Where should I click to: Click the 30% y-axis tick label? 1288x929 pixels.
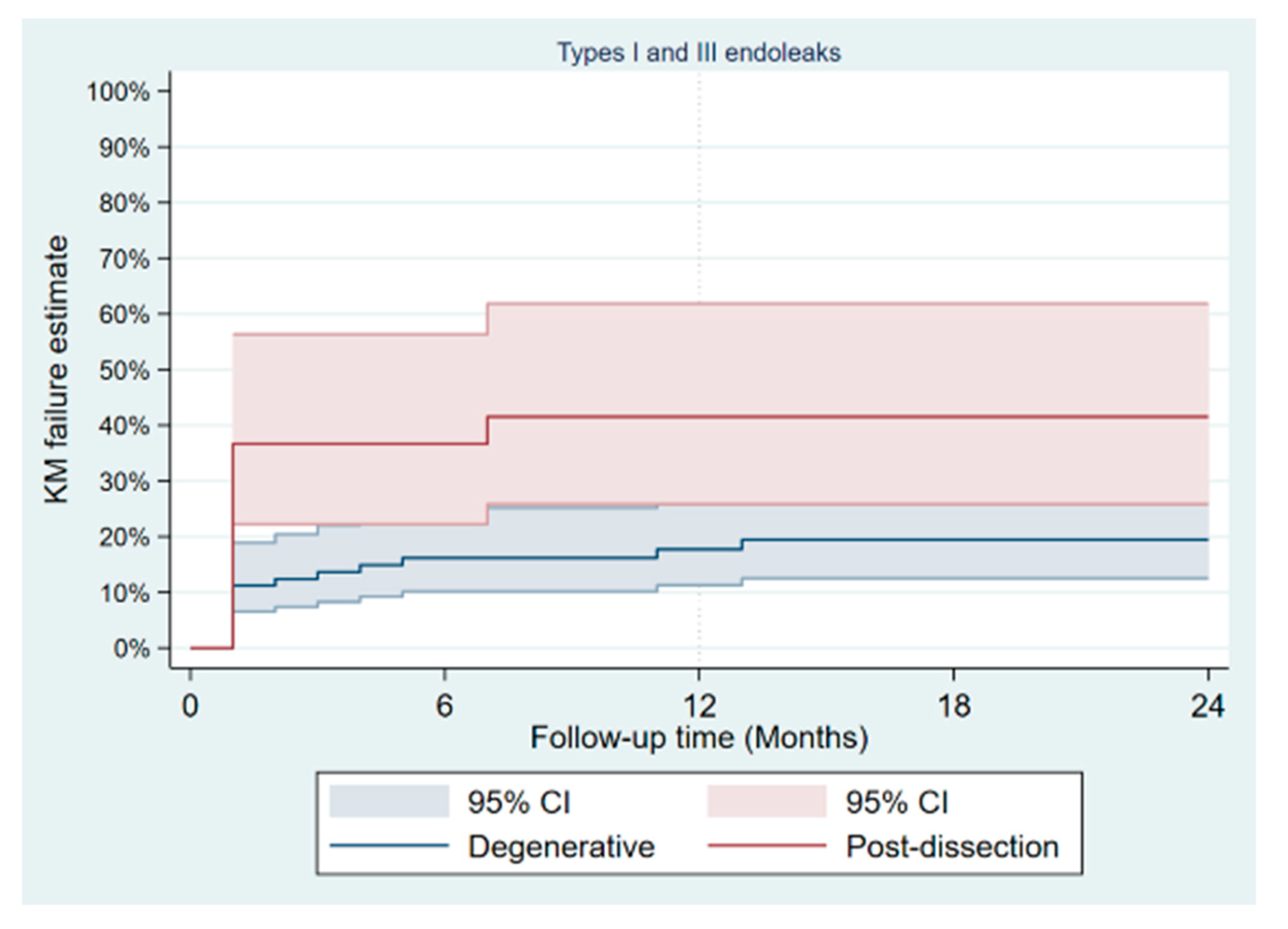[x=124, y=482]
